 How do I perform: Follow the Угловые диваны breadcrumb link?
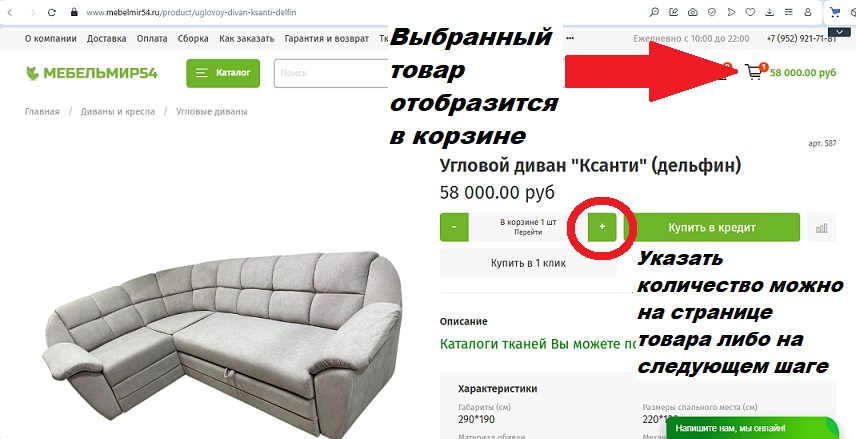click(x=211, y=111)
